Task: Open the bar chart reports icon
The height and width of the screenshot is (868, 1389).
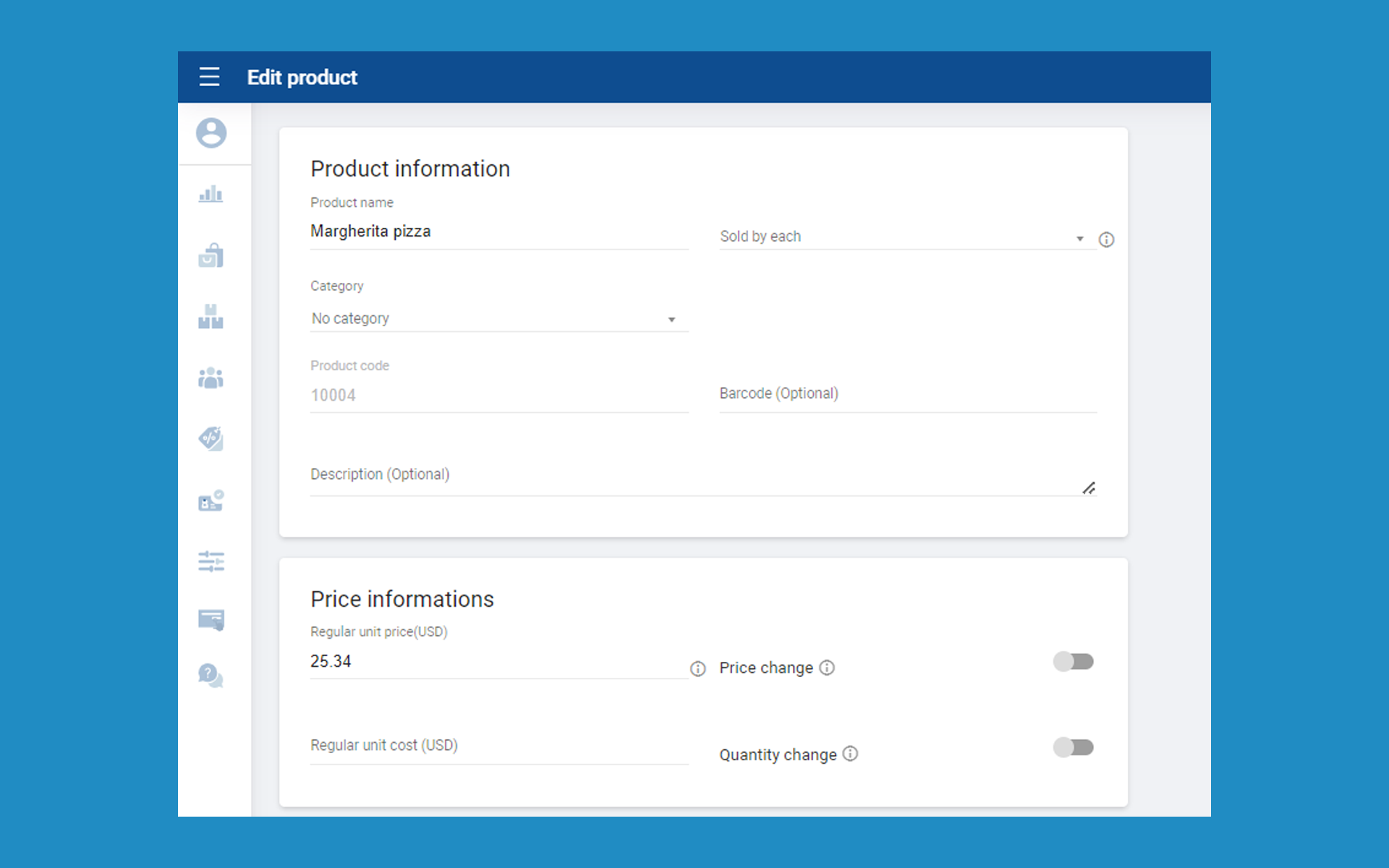Action: pyautogui.click(x=211, y=194)
